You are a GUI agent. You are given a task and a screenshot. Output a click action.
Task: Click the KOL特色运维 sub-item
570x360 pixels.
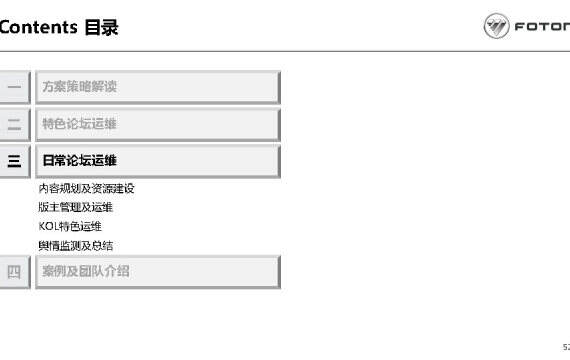coord(70,226)
